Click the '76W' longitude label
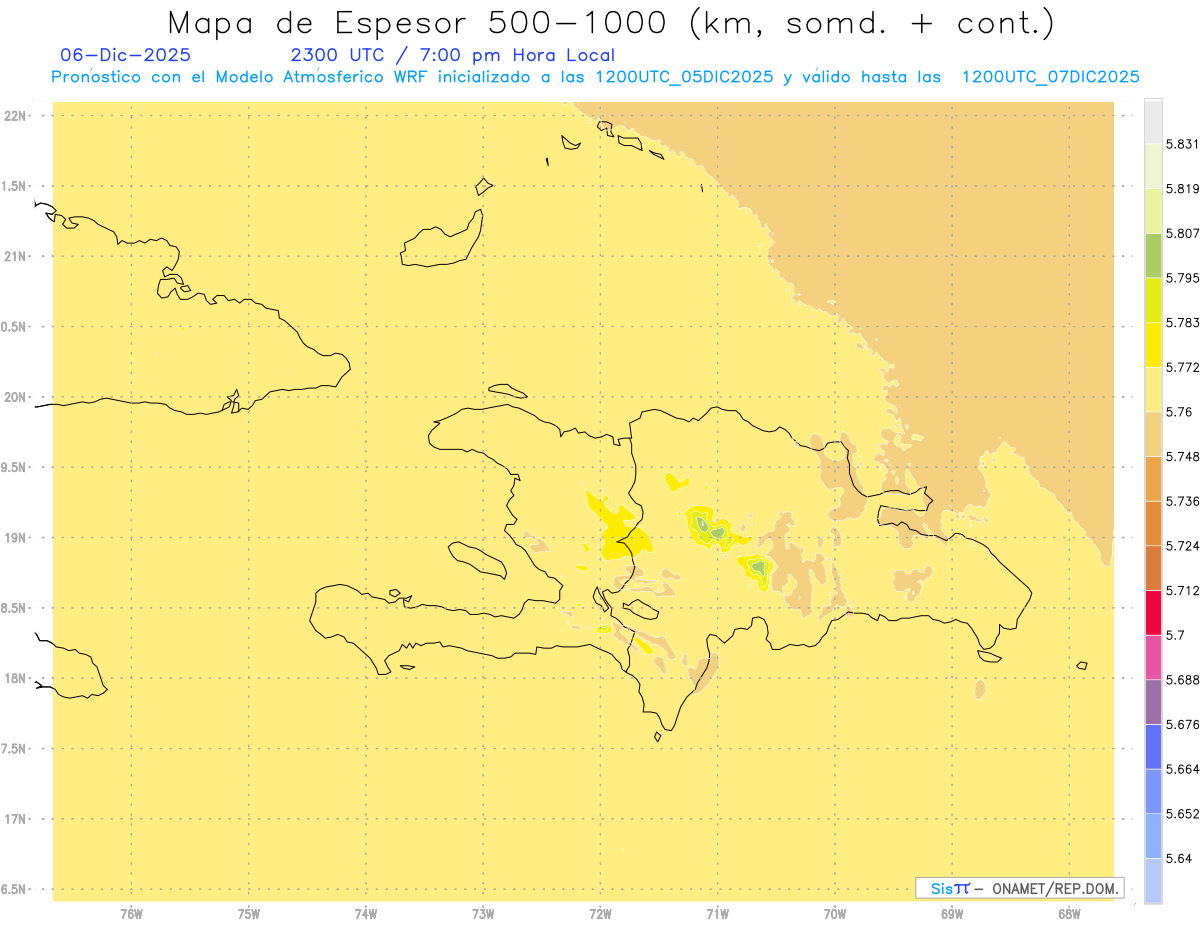Image resolution: width=1200 pixels, height=927 pixels. [131, 913]
